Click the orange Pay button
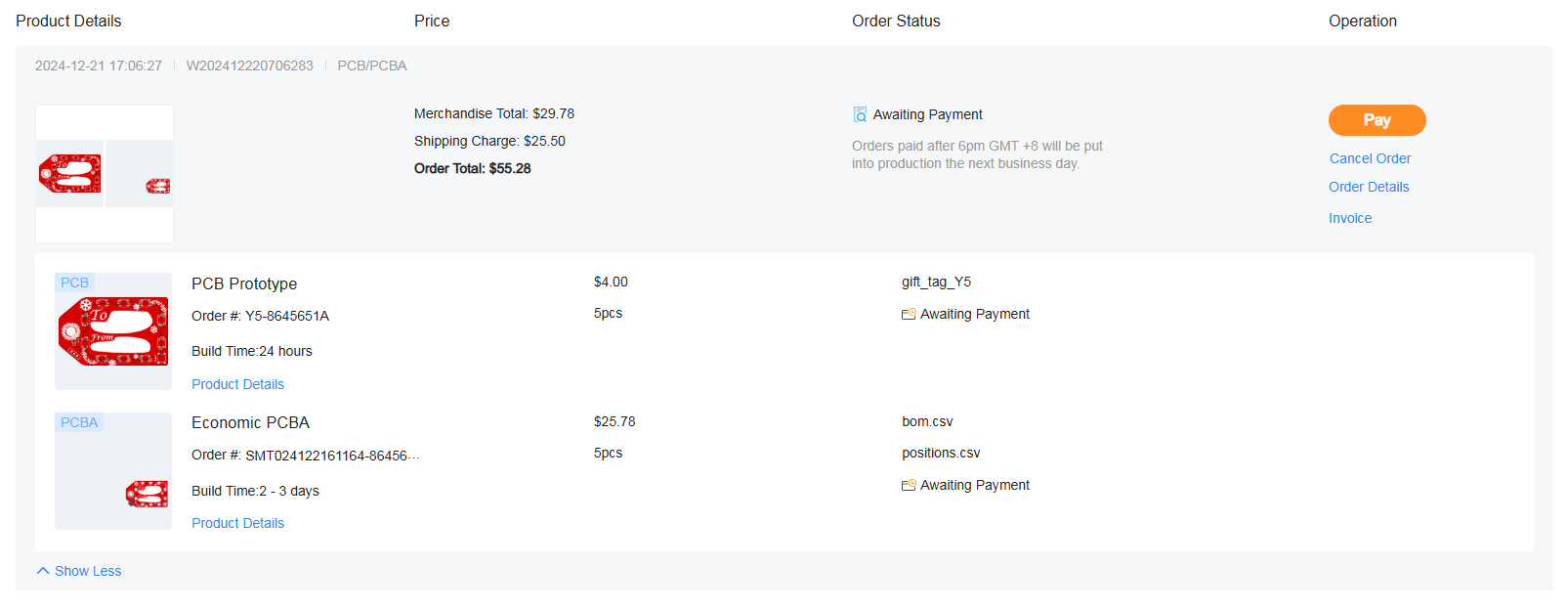 (1377, 120)
